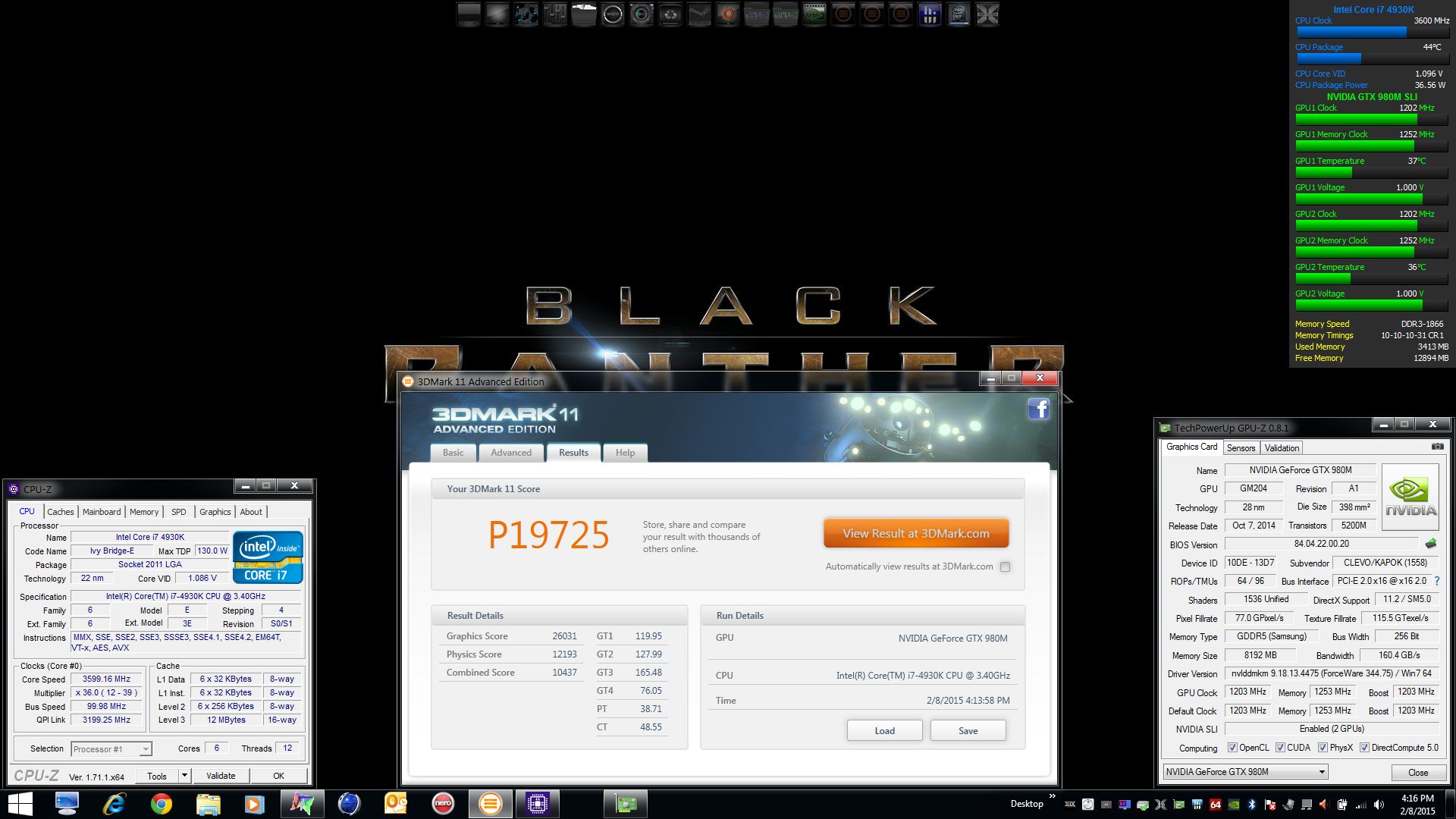Enable automatically view results at 3DMark.com
Viewport: 1456px width, 819px height.
point(1005,566)
